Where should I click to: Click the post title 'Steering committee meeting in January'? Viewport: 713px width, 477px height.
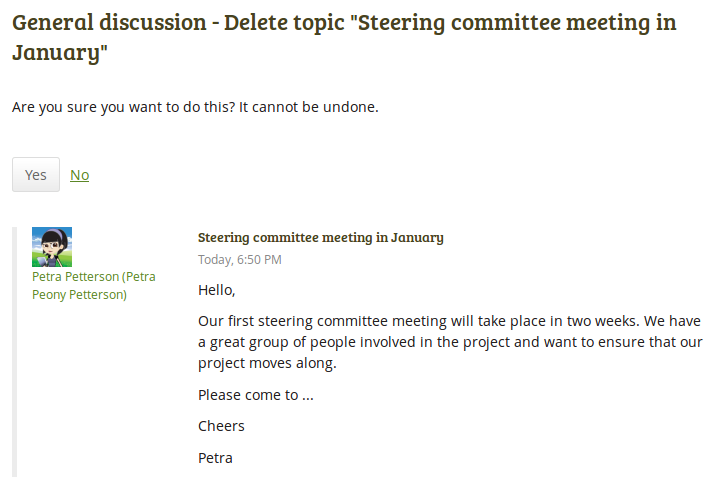tap(320, 238)
